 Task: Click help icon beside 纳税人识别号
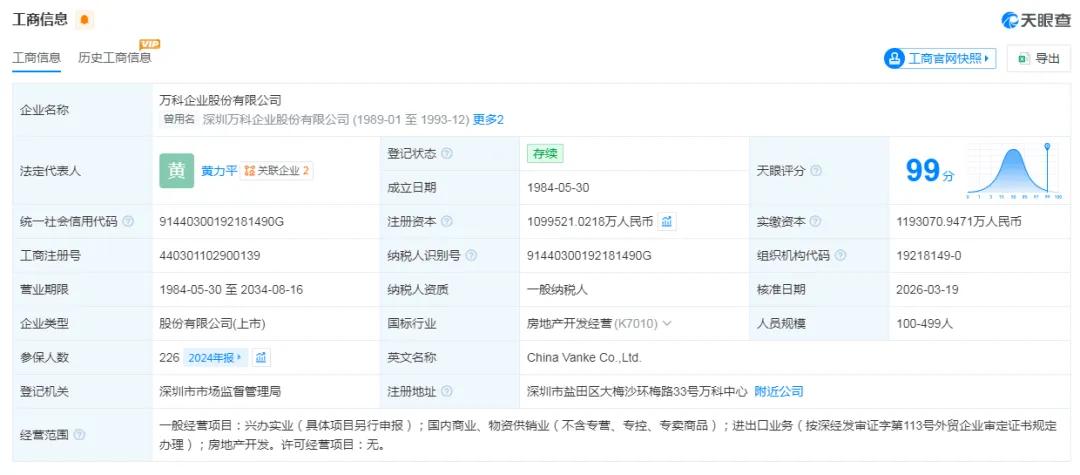pos(470,255)
